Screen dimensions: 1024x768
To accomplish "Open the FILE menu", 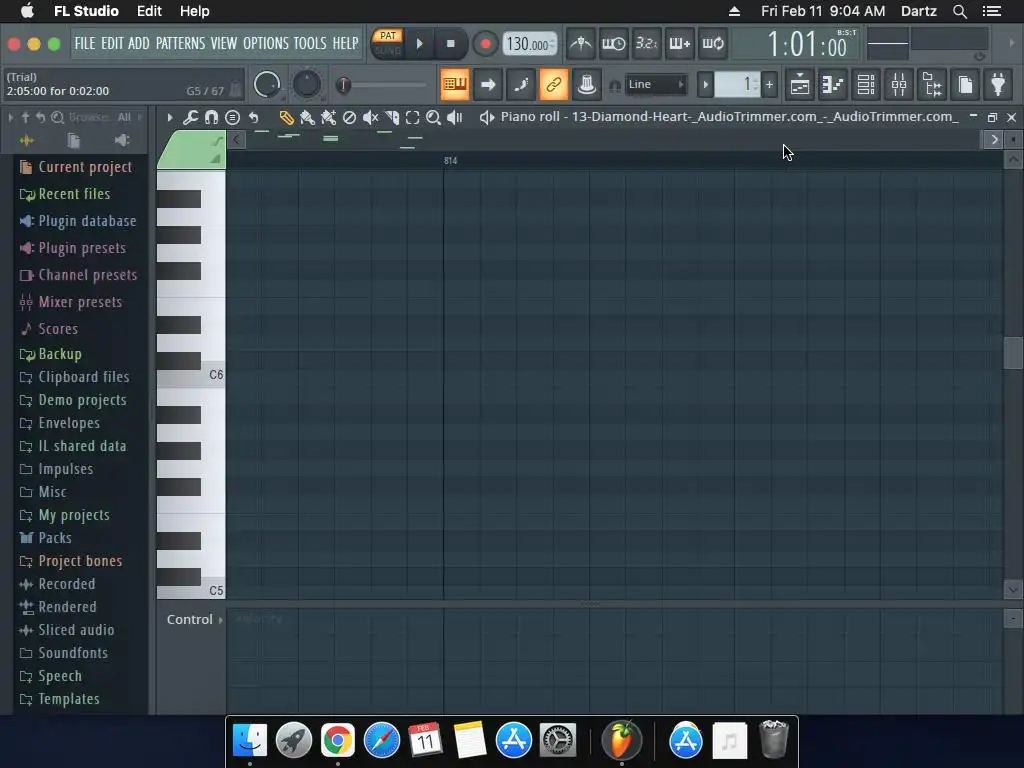I will (85, 44).
